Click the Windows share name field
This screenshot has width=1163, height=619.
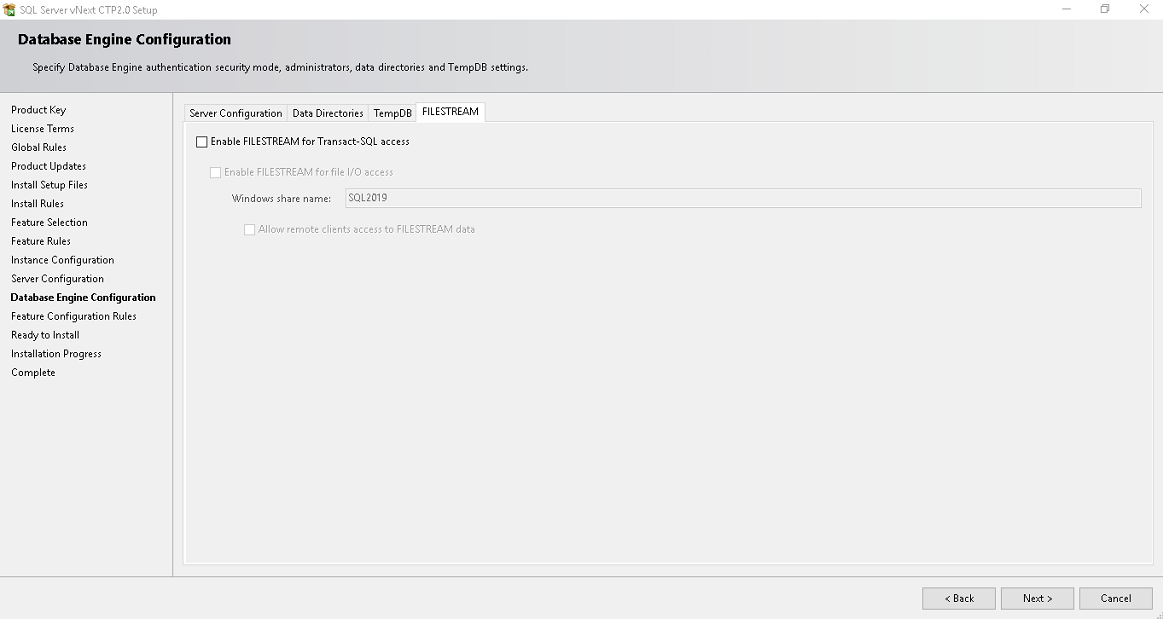click(x=742, y=198)
